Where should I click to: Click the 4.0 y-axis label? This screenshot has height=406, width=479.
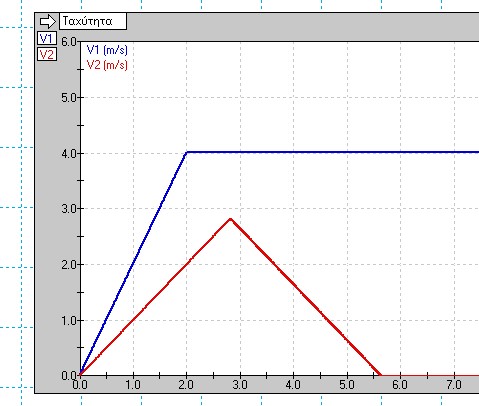coord(69,154)
